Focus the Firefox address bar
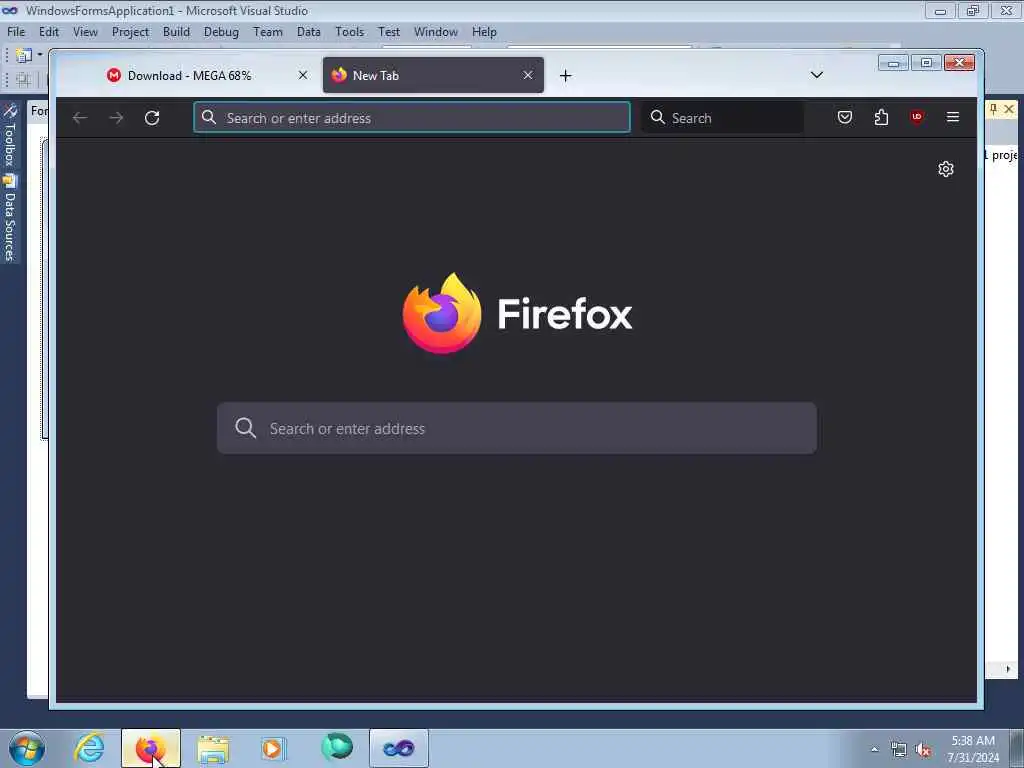Image resolution: width=1024 pixels, height=768 pixels. (x=412, y=118)
